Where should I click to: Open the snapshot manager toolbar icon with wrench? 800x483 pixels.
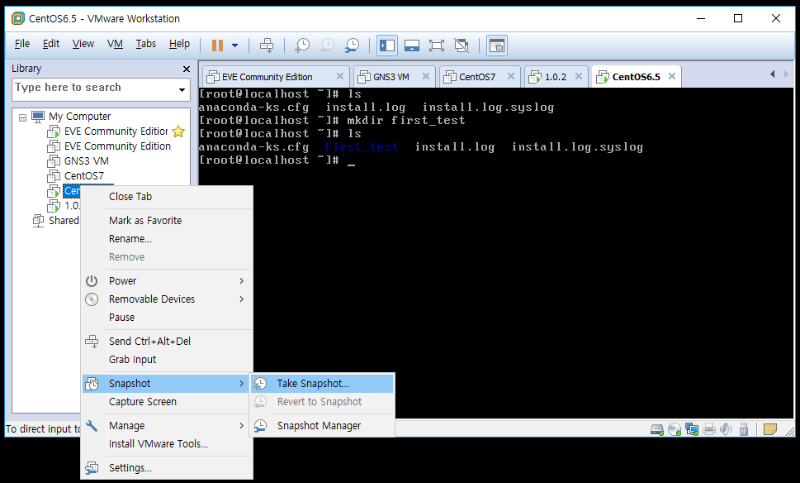pyautogui.click(x=352, y=45)
